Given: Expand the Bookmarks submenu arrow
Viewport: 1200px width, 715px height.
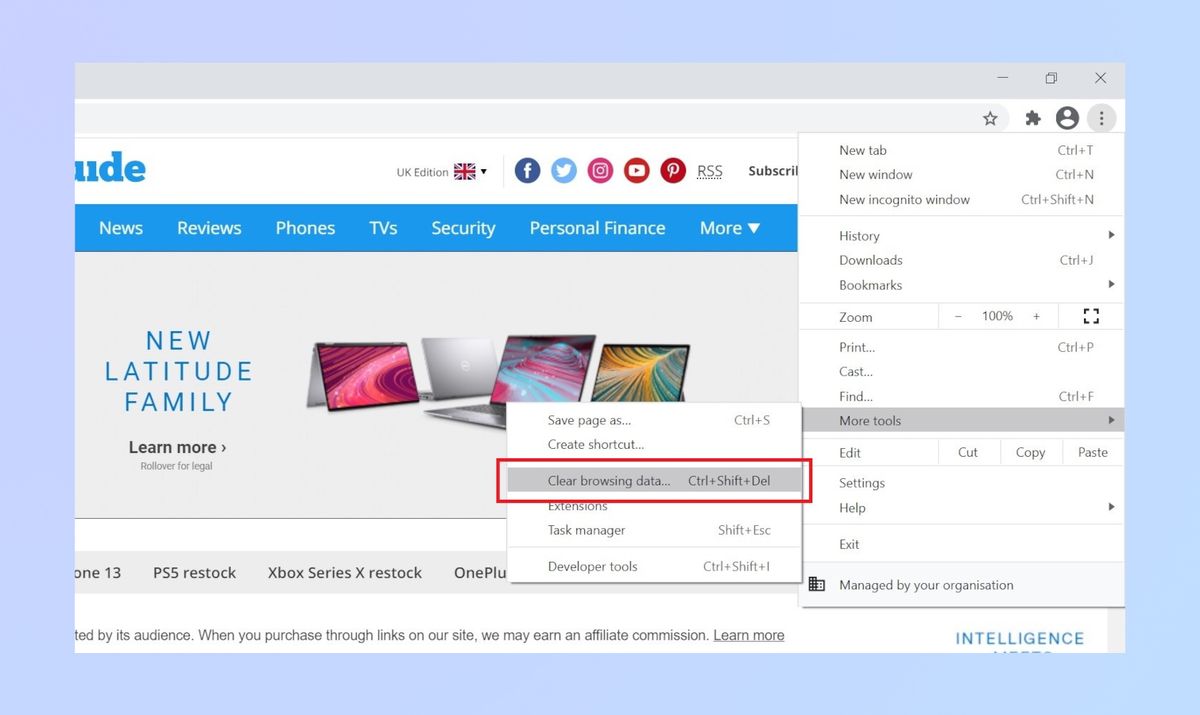Looking at the screenshot, I should (x=1110, y=285).
